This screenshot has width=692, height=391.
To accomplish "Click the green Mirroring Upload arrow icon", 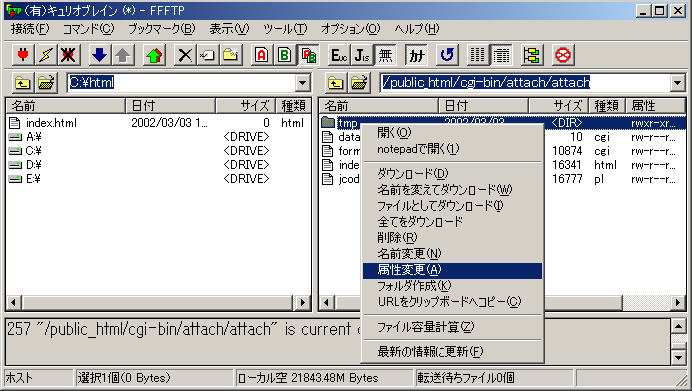I will tap(154, 56).
